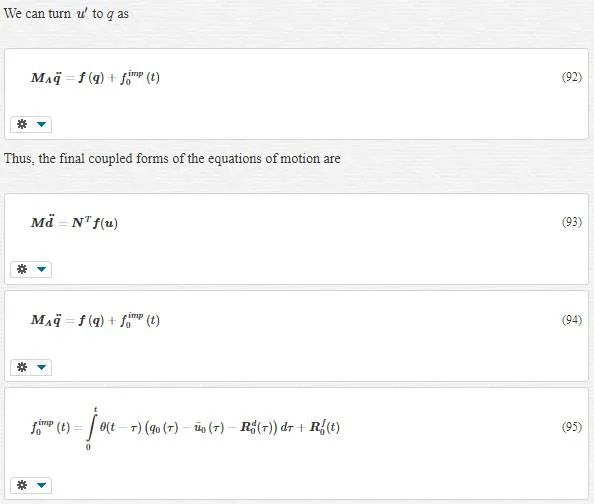Image resolution: width=594 pixels, height=504 pixels.
Task: Click equation number (93) label
Action: pyautogui.click(x=572, y=222)
